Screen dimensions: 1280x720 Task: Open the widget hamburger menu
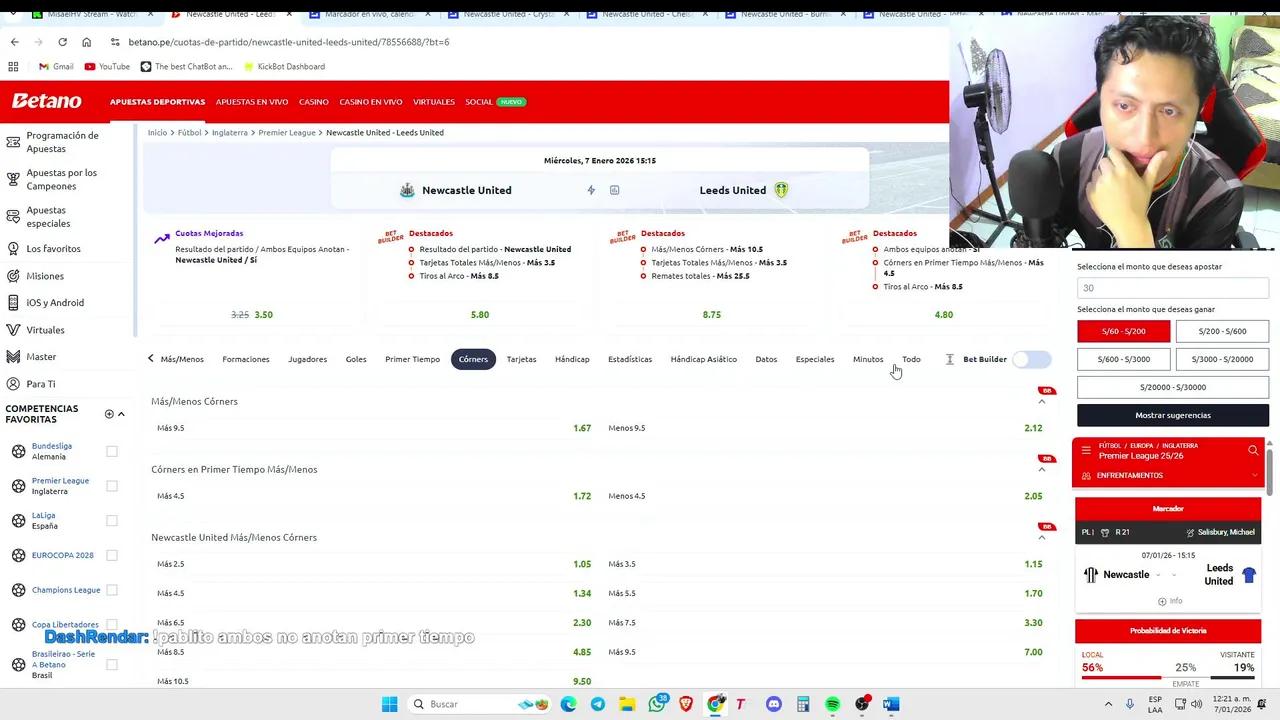coord(1086,451)
